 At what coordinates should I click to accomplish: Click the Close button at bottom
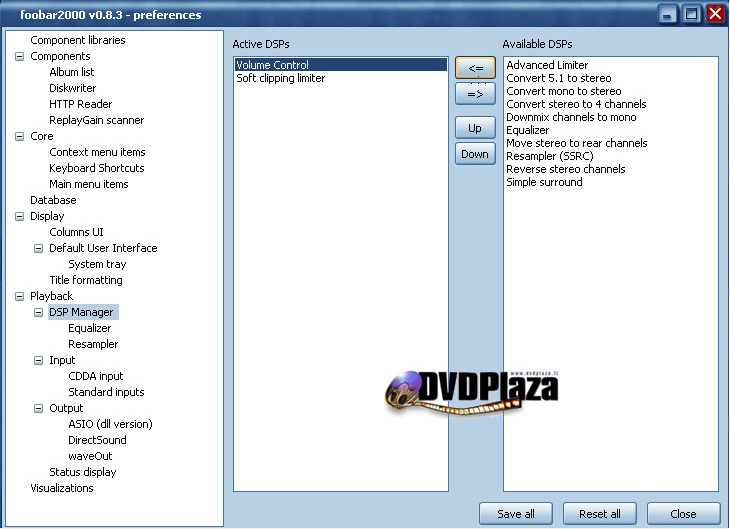683,514
